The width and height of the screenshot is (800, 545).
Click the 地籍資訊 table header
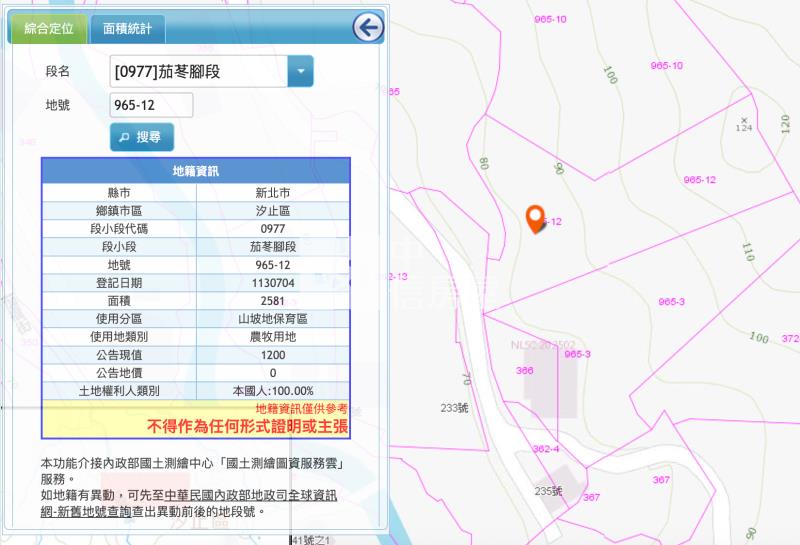pos(196,171)
